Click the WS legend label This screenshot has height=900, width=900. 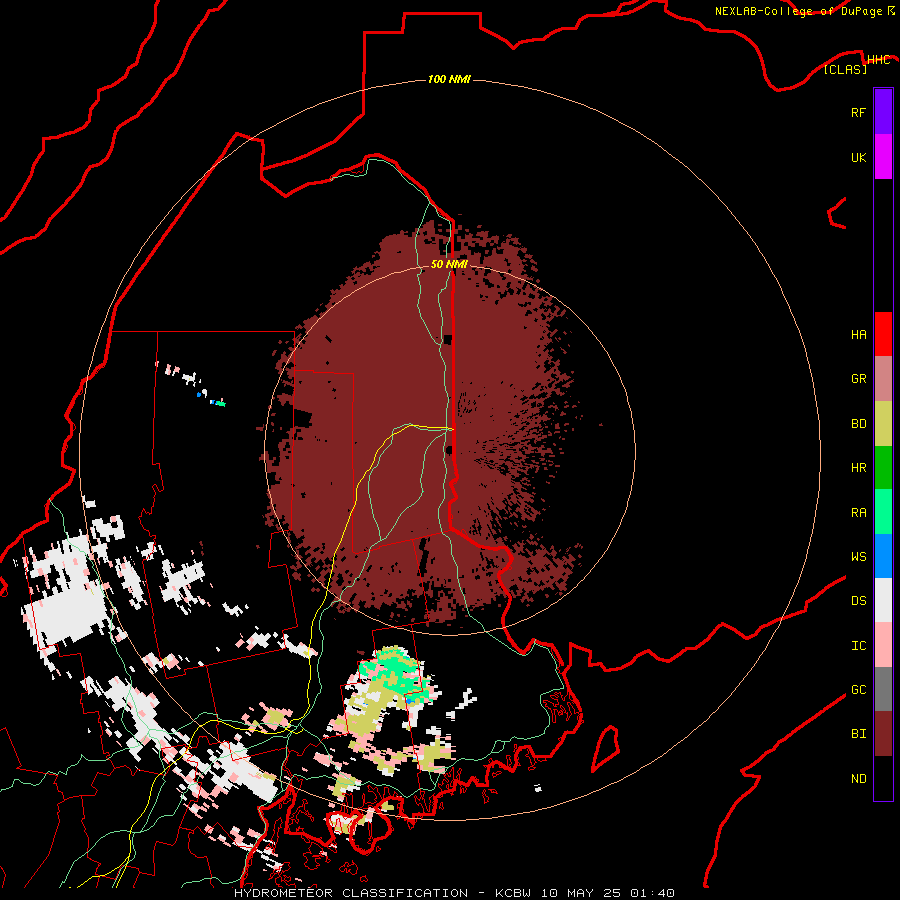point(858,557)
